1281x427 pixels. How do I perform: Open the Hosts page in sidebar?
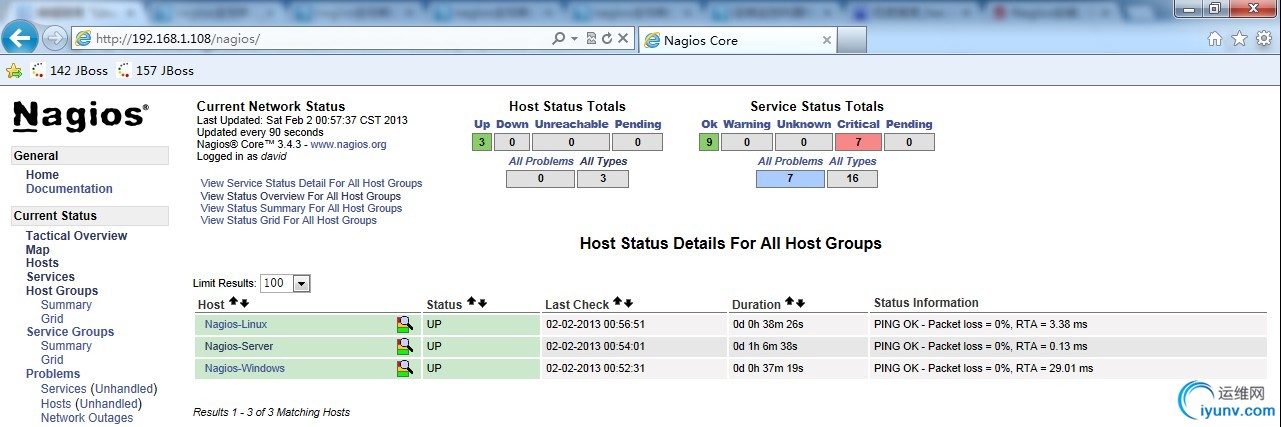pyautogui.click(x=42, y=263)
